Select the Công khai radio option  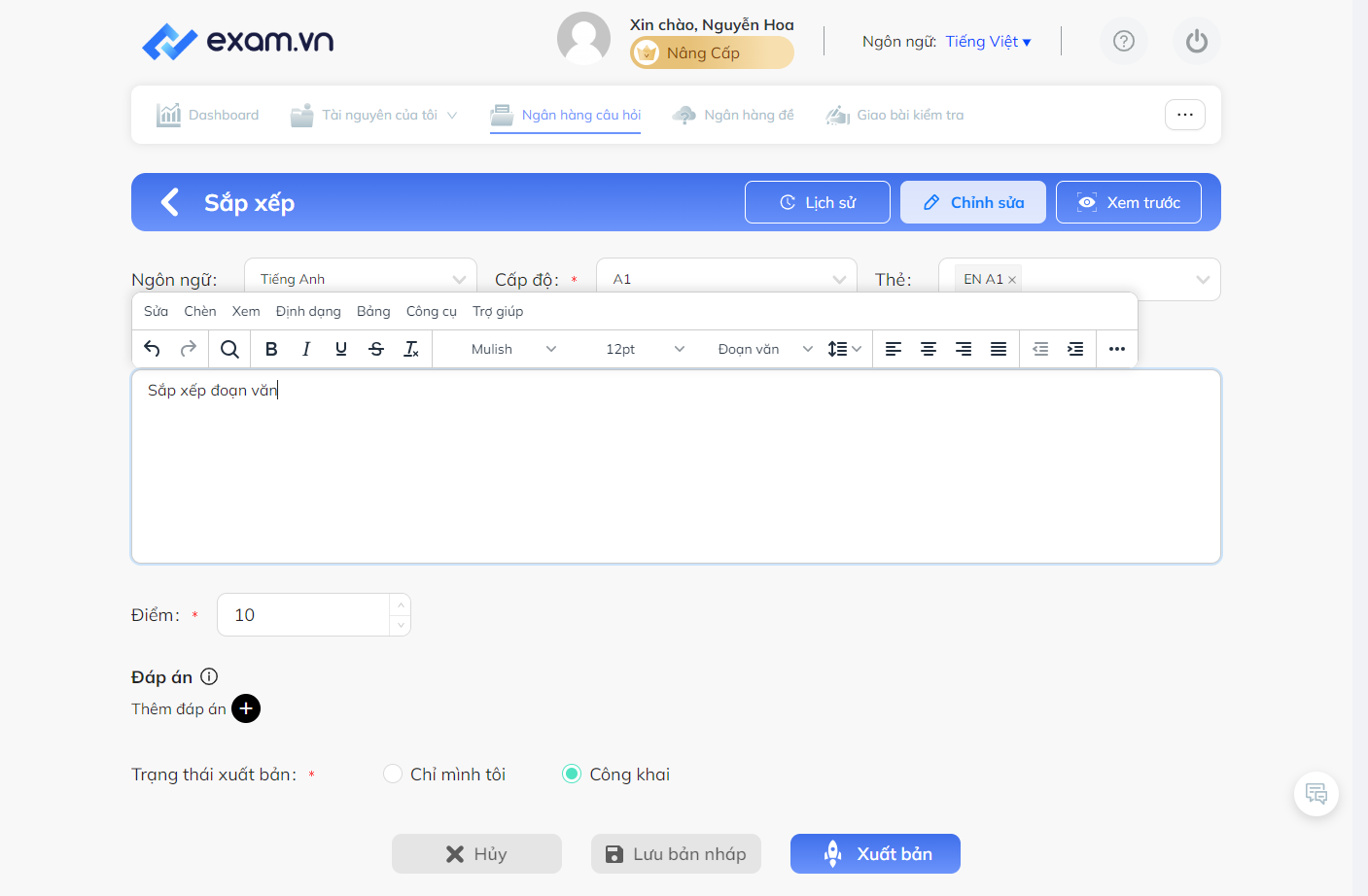pyautogui.click(x=572, y=774)
